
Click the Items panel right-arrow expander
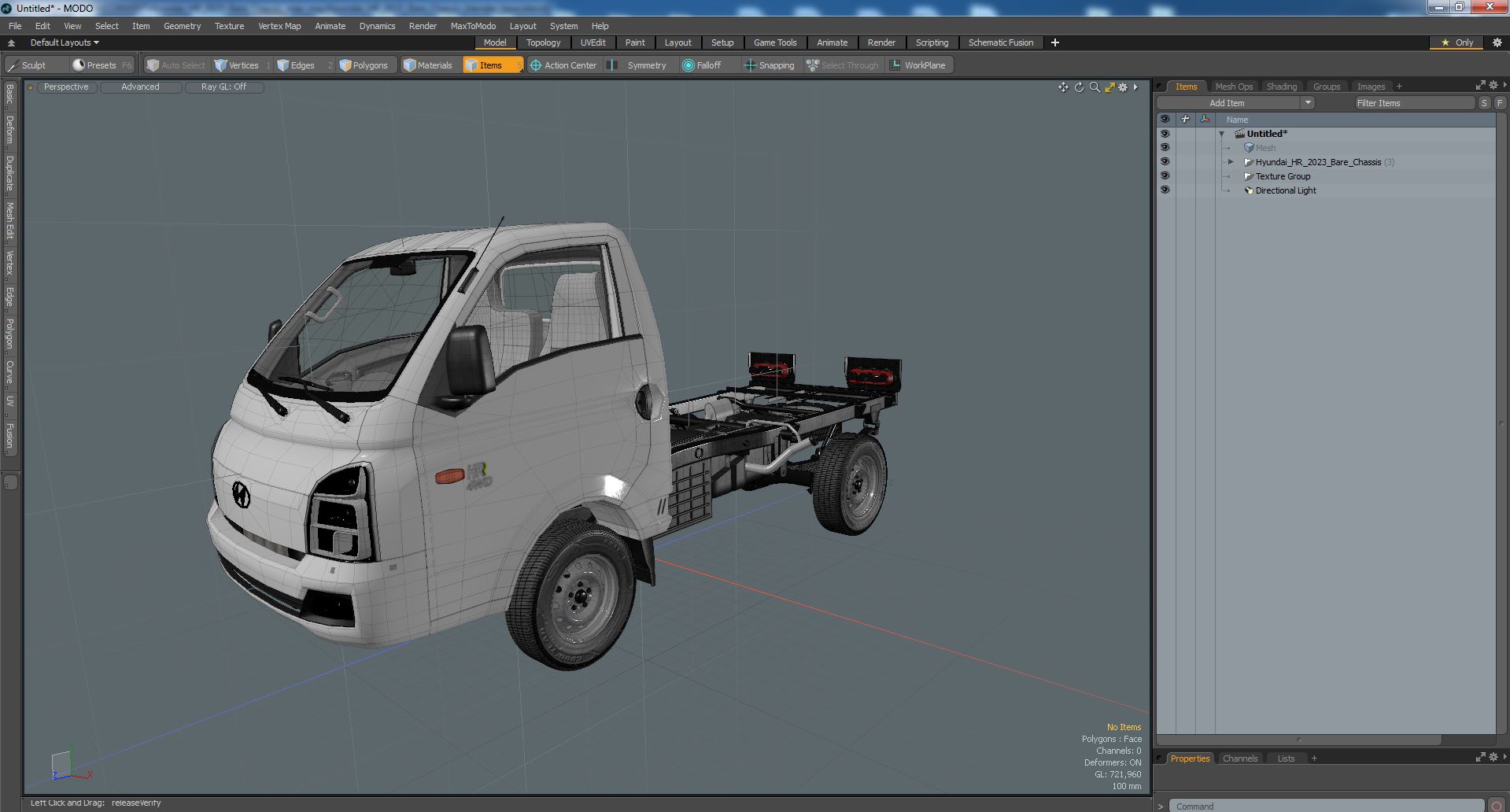click(x=1504, y=85)
